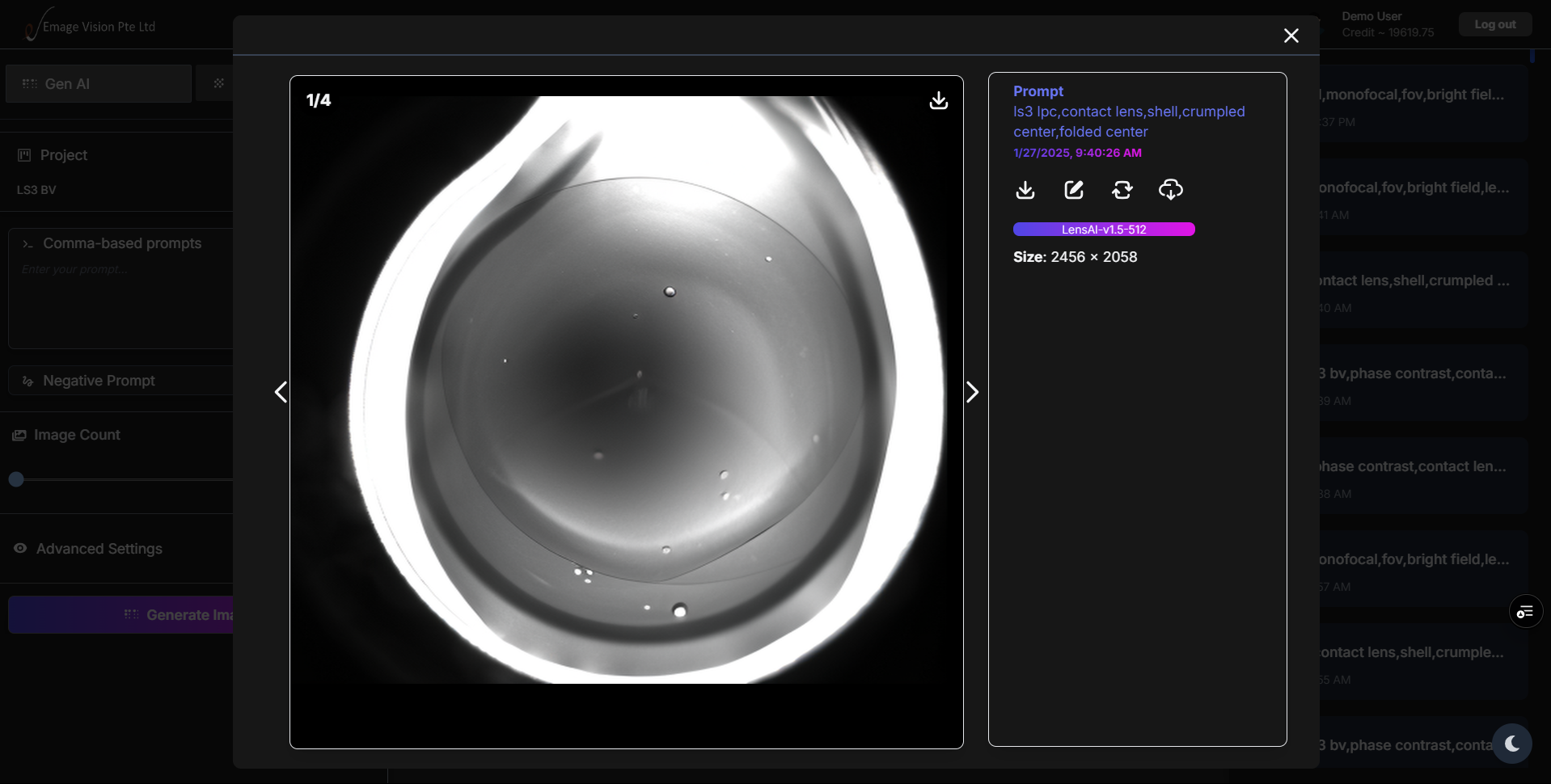Click the Advanced Settings eye icon
1551x784 pixels.
pos(20,548)
